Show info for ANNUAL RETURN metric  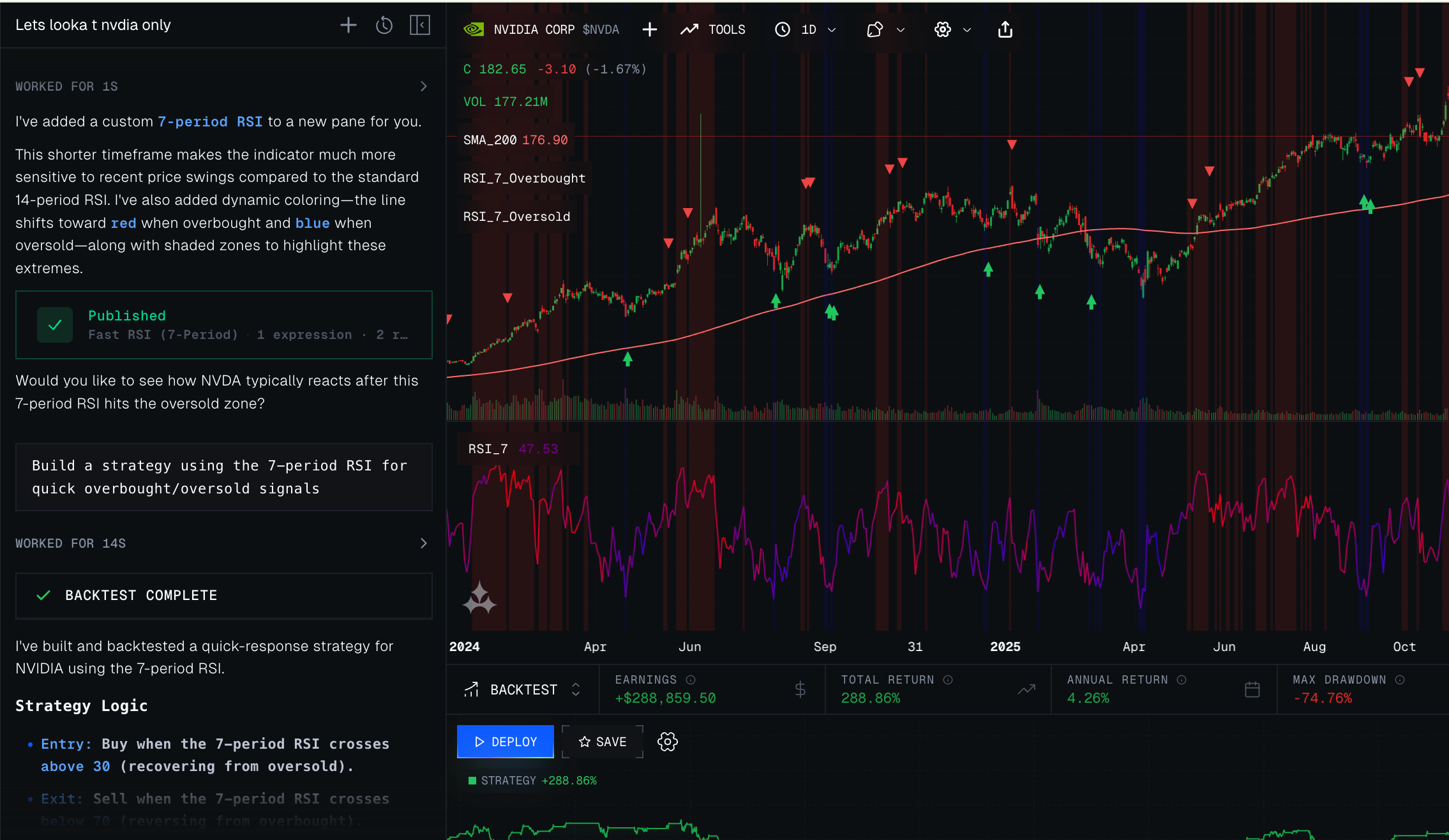coord(1182,680)
